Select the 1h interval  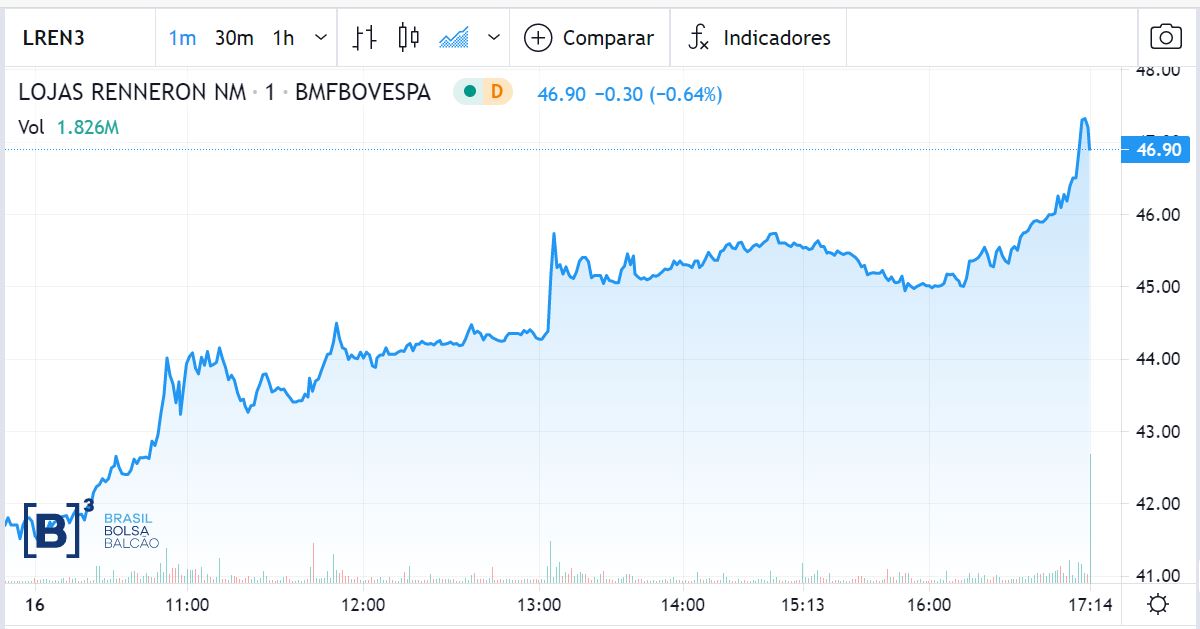point(284,38)
